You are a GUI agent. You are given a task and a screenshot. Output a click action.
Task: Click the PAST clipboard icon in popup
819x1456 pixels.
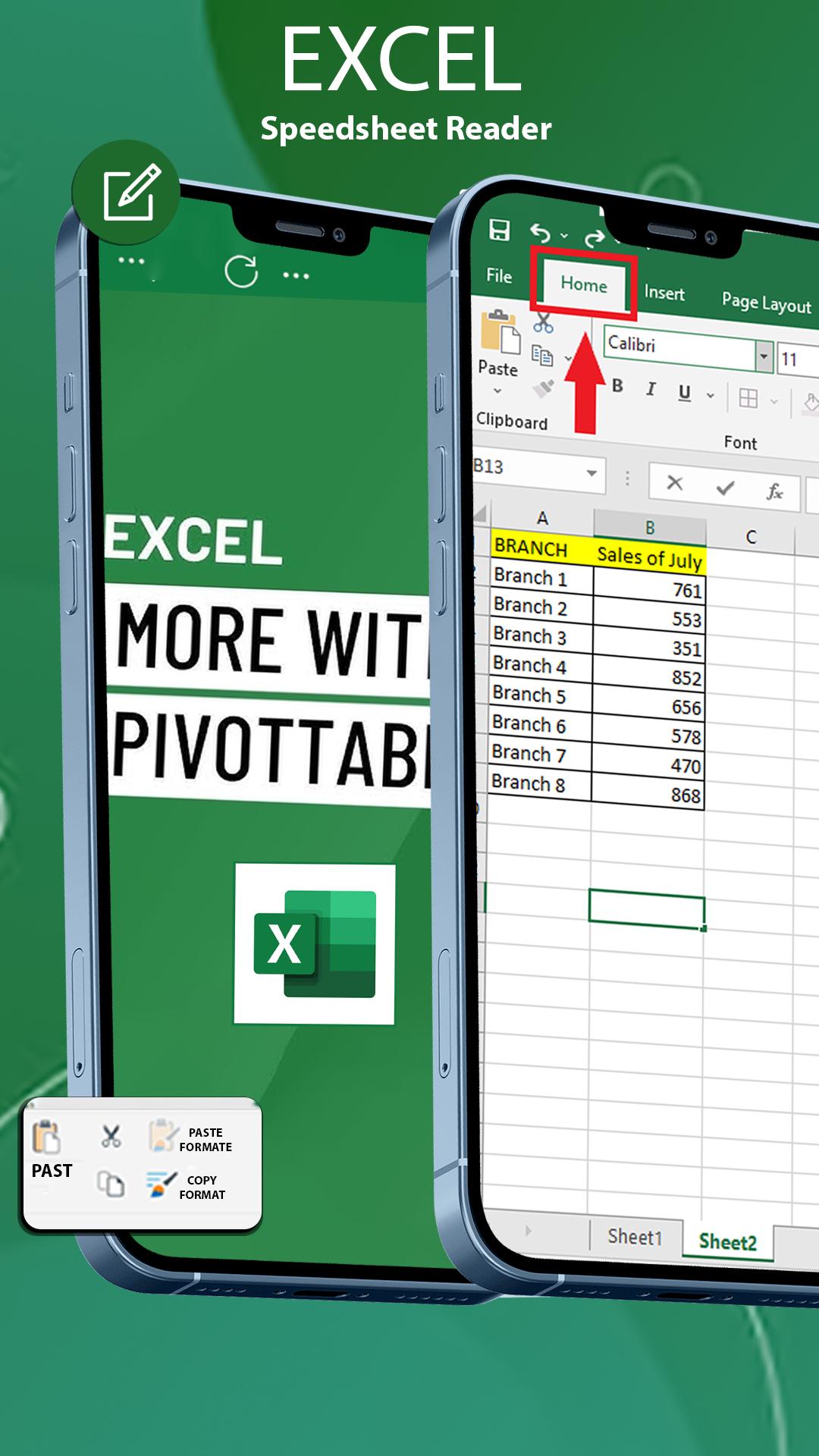[x=46, y=1137]
